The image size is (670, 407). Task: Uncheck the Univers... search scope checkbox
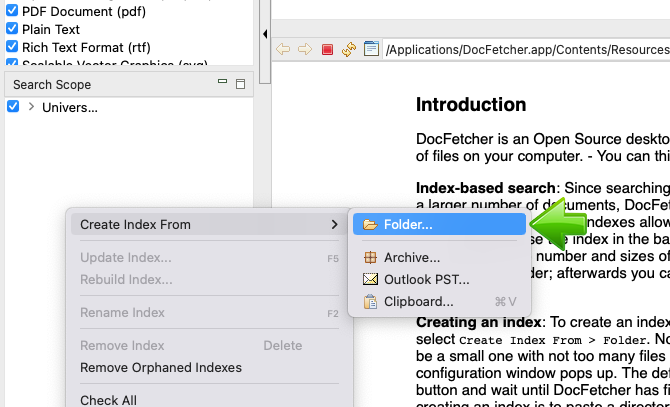point(13,106)
